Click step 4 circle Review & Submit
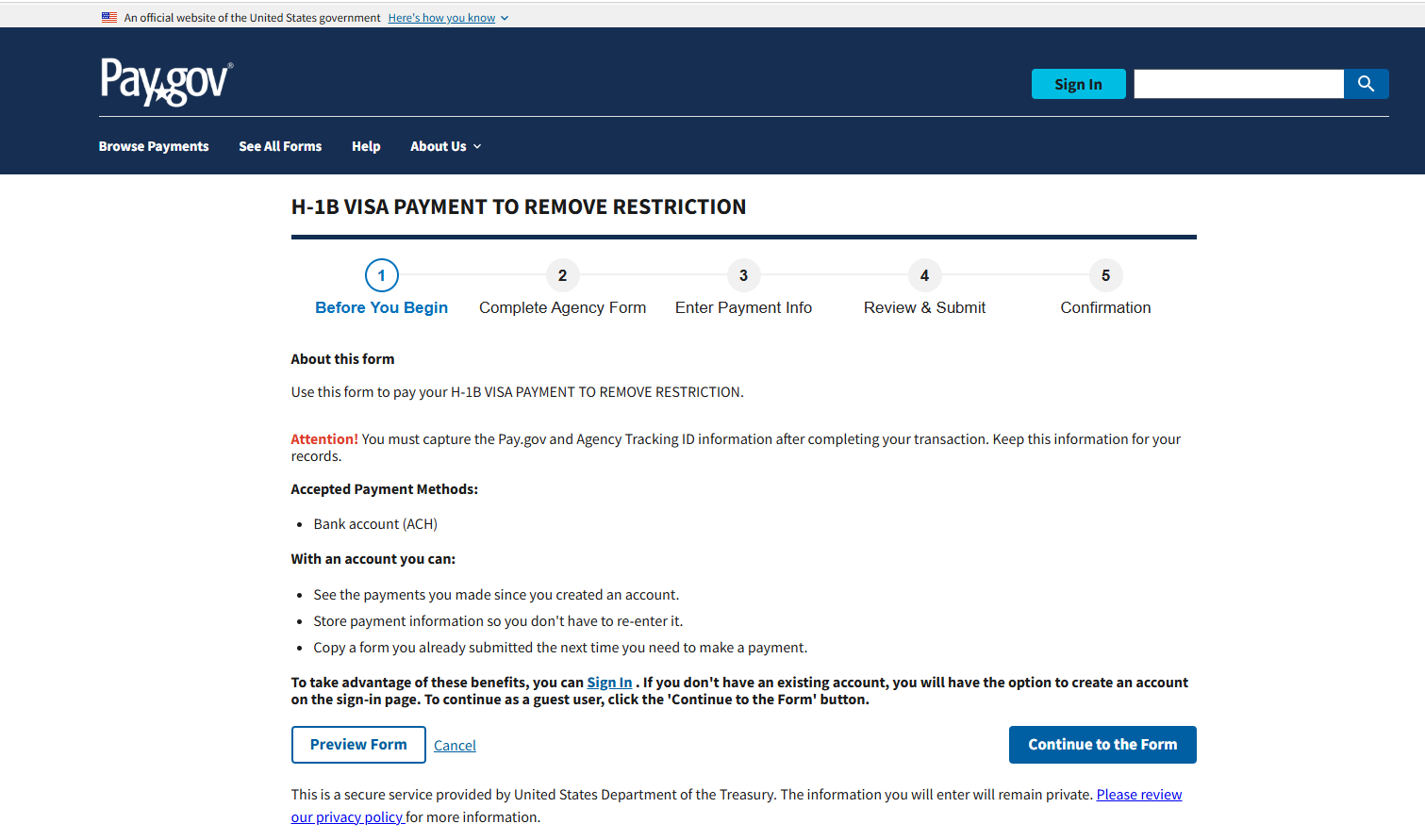Image resolution: width=1425 pixels, height=840 pixels. [x=925, y=275]
